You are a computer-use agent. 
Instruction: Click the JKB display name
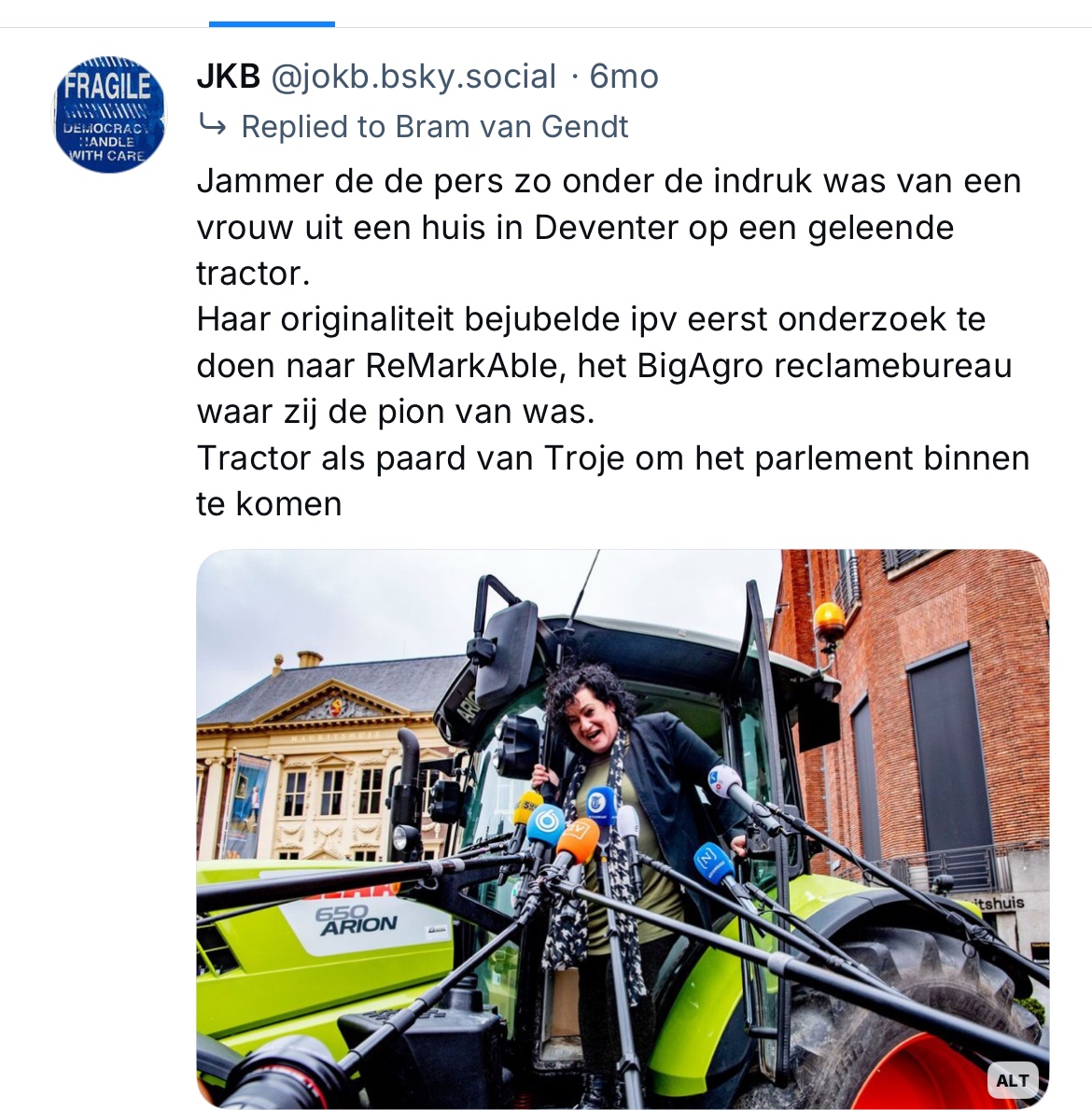229,77
